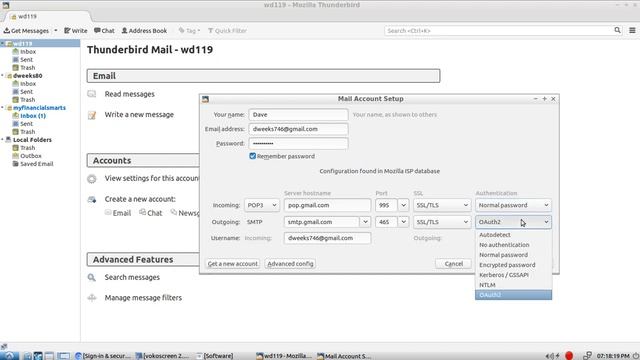Image resolution: width=640 pixels, height=360 pixels.
Task: Choose NTLM authentication option
Action: pos(513,285)
